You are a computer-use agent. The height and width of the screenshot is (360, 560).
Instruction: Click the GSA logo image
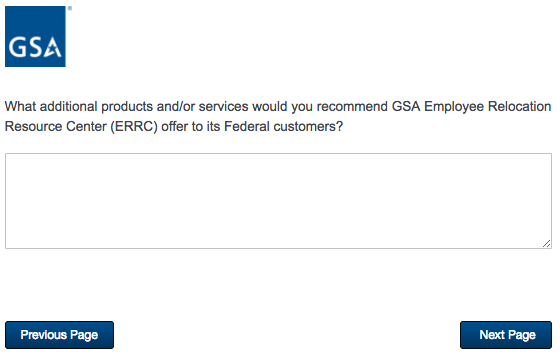[x=35, y=36]
